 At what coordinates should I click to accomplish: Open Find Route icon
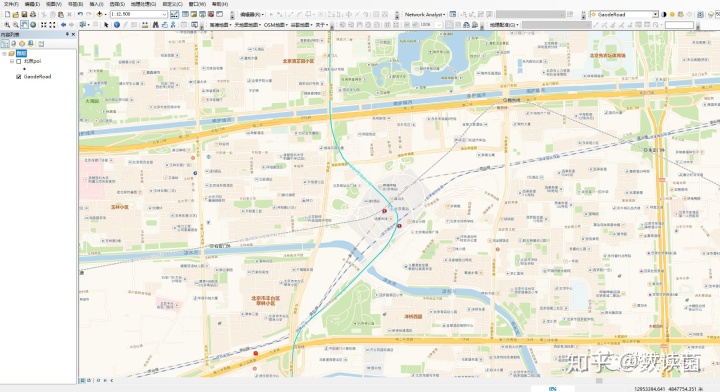pyautogui.click(x=164, y=24)
